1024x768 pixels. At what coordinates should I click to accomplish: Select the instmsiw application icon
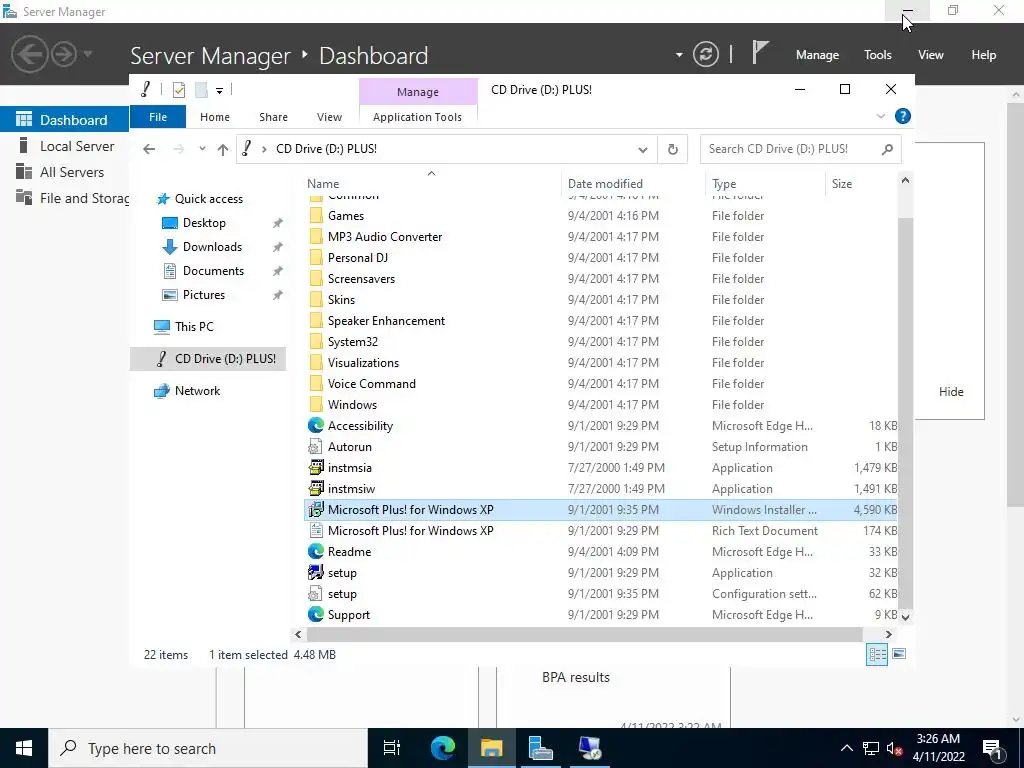coord(315,488)
